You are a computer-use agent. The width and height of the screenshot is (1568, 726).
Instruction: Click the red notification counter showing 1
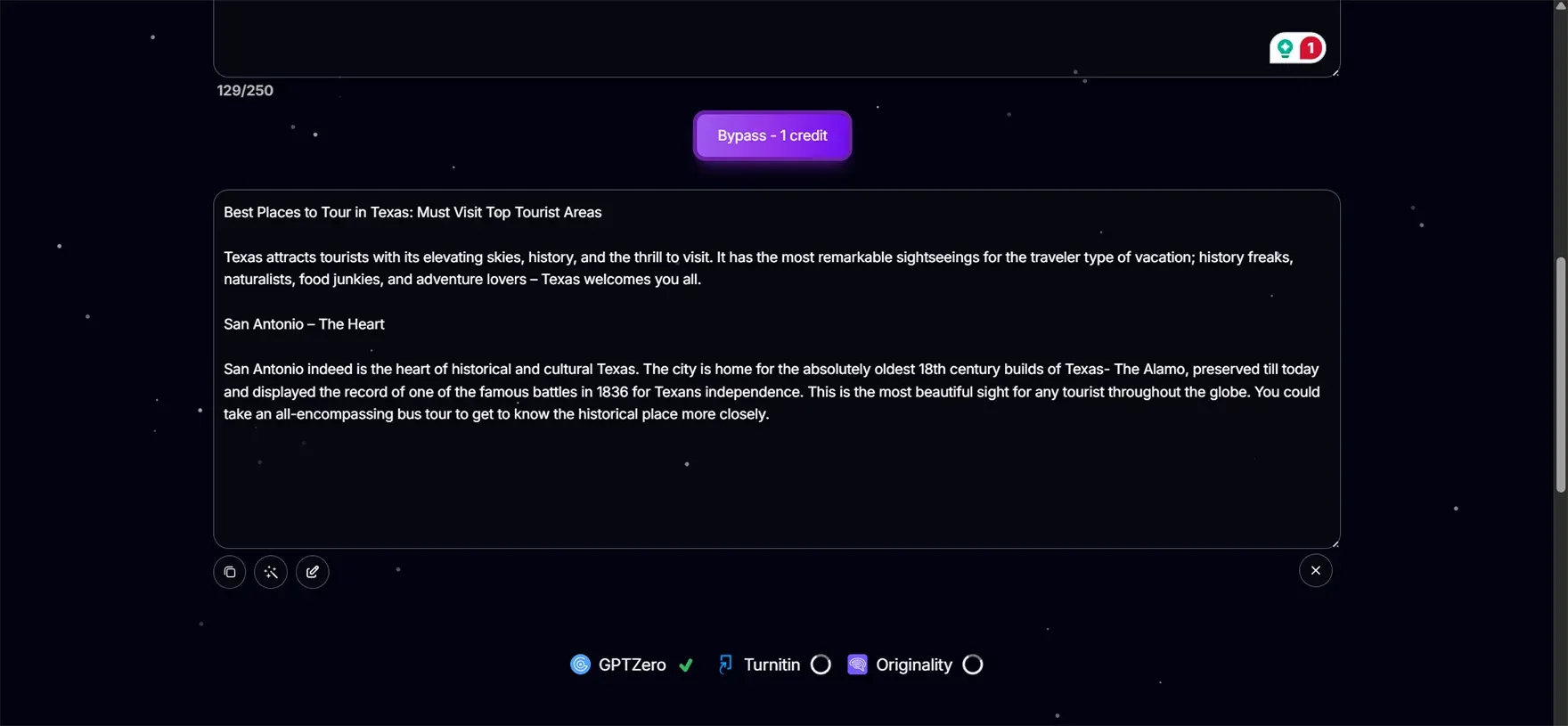click(1310, 48)
